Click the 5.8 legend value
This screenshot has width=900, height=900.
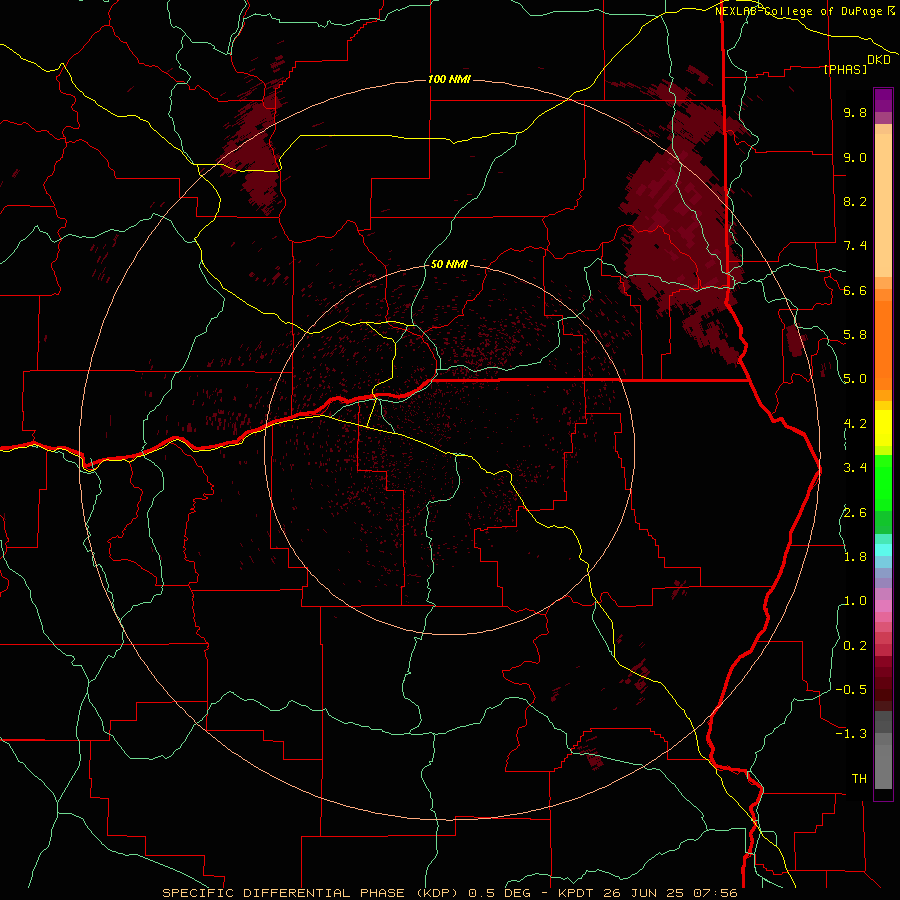pos(855,335)
